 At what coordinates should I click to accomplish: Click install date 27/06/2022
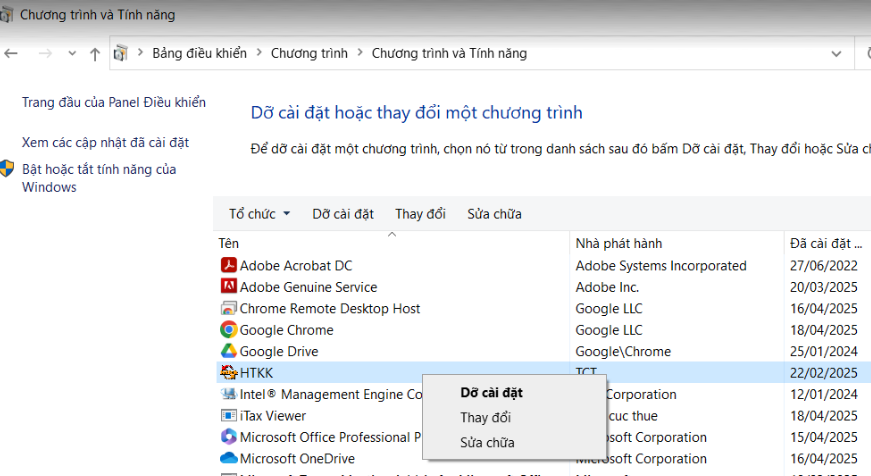click(x=824, y=265)
